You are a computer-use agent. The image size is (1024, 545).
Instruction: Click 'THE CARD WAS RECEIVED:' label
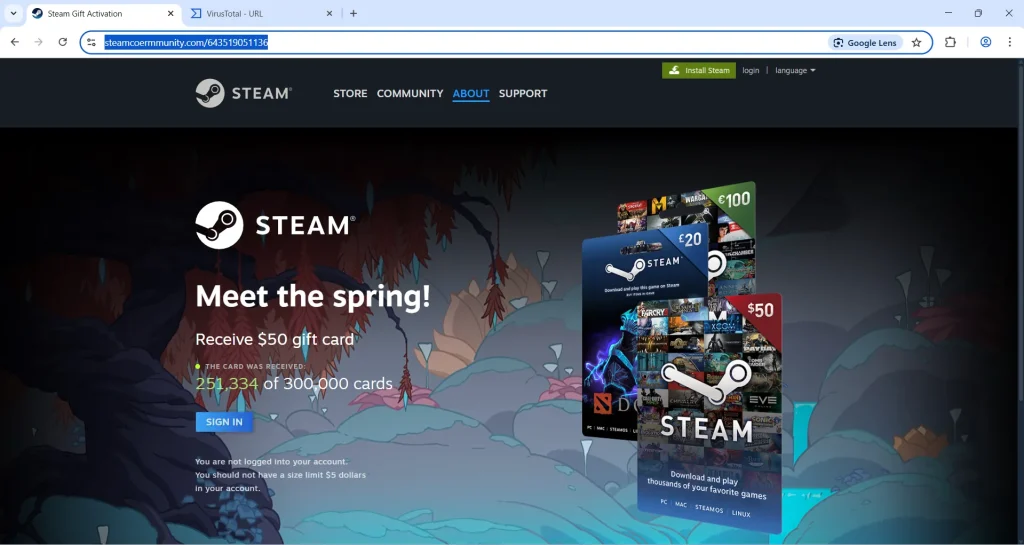pos(255,367)
